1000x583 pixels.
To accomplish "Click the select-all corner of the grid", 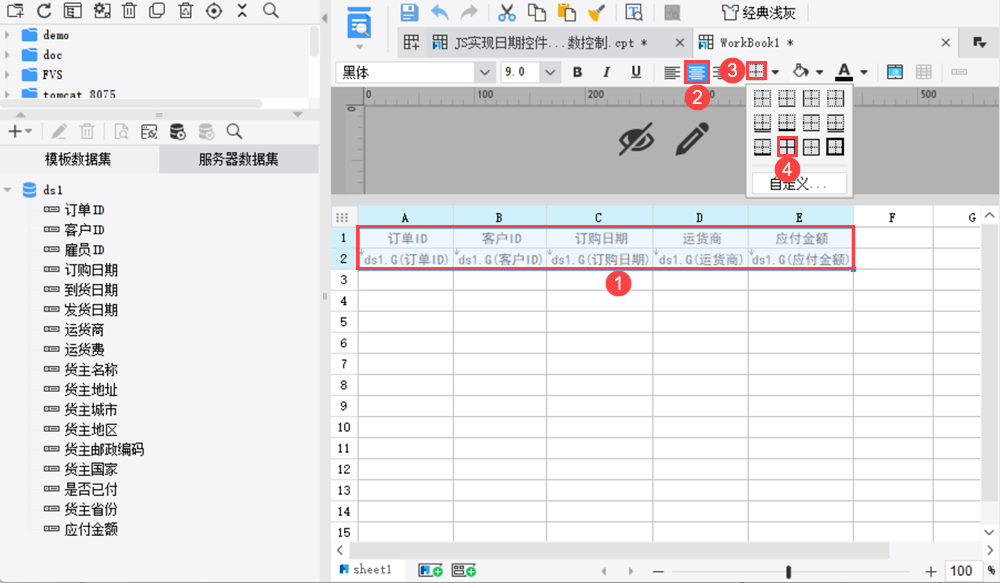I will coord(342,217).
